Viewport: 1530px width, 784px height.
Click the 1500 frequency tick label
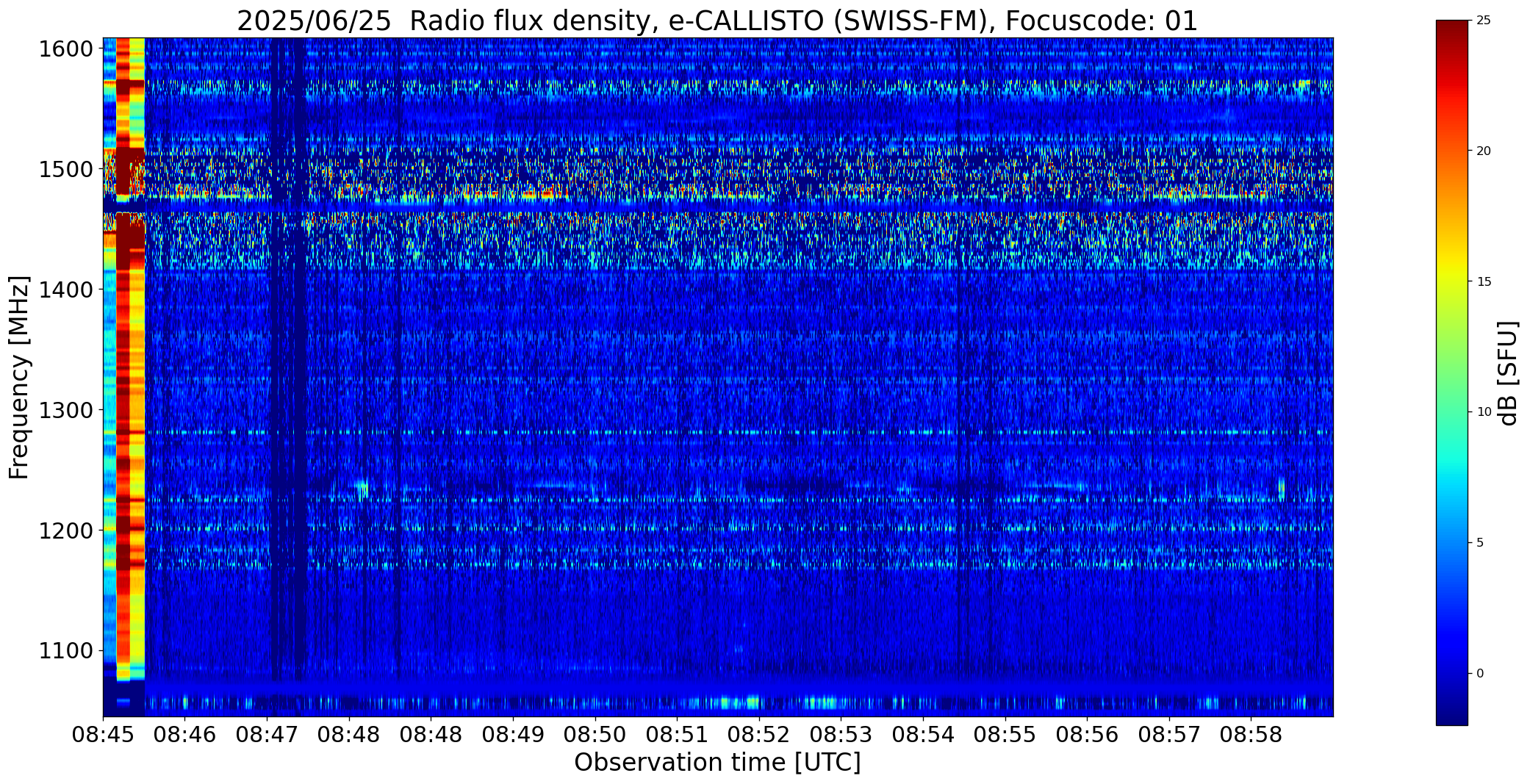tap(66, 170)
